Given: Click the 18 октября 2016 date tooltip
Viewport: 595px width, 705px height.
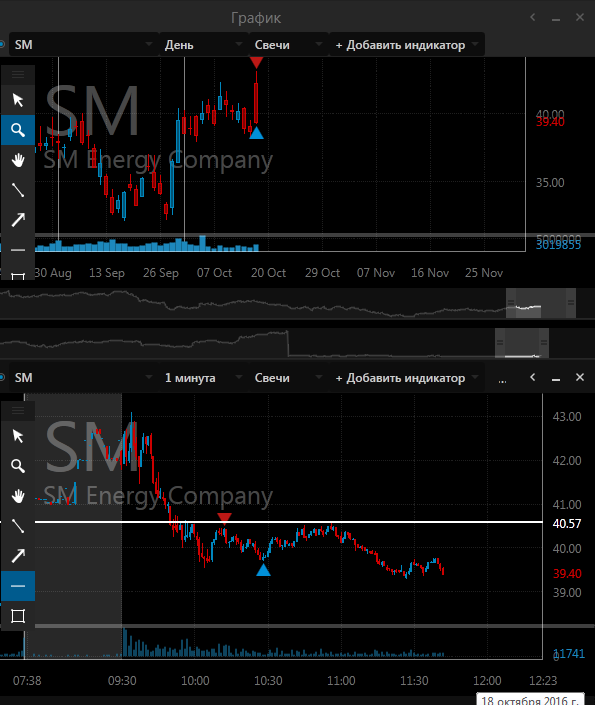Looking at the screenshot, I should [x=530, y=699].
